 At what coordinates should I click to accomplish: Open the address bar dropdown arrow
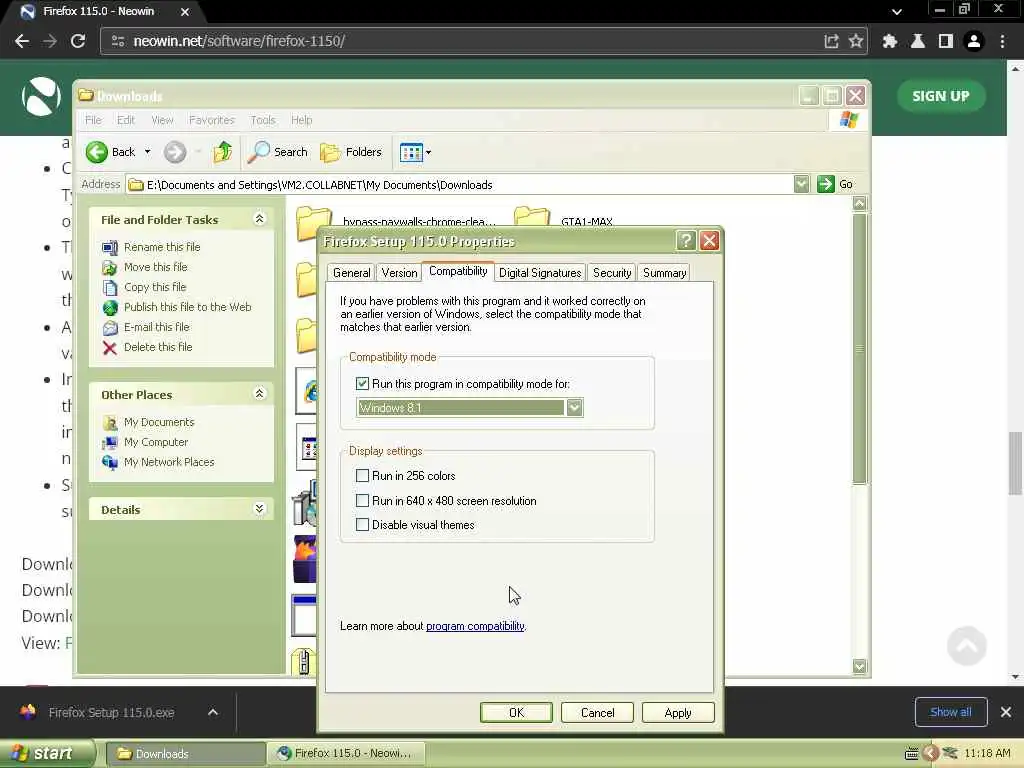point(801,184)
